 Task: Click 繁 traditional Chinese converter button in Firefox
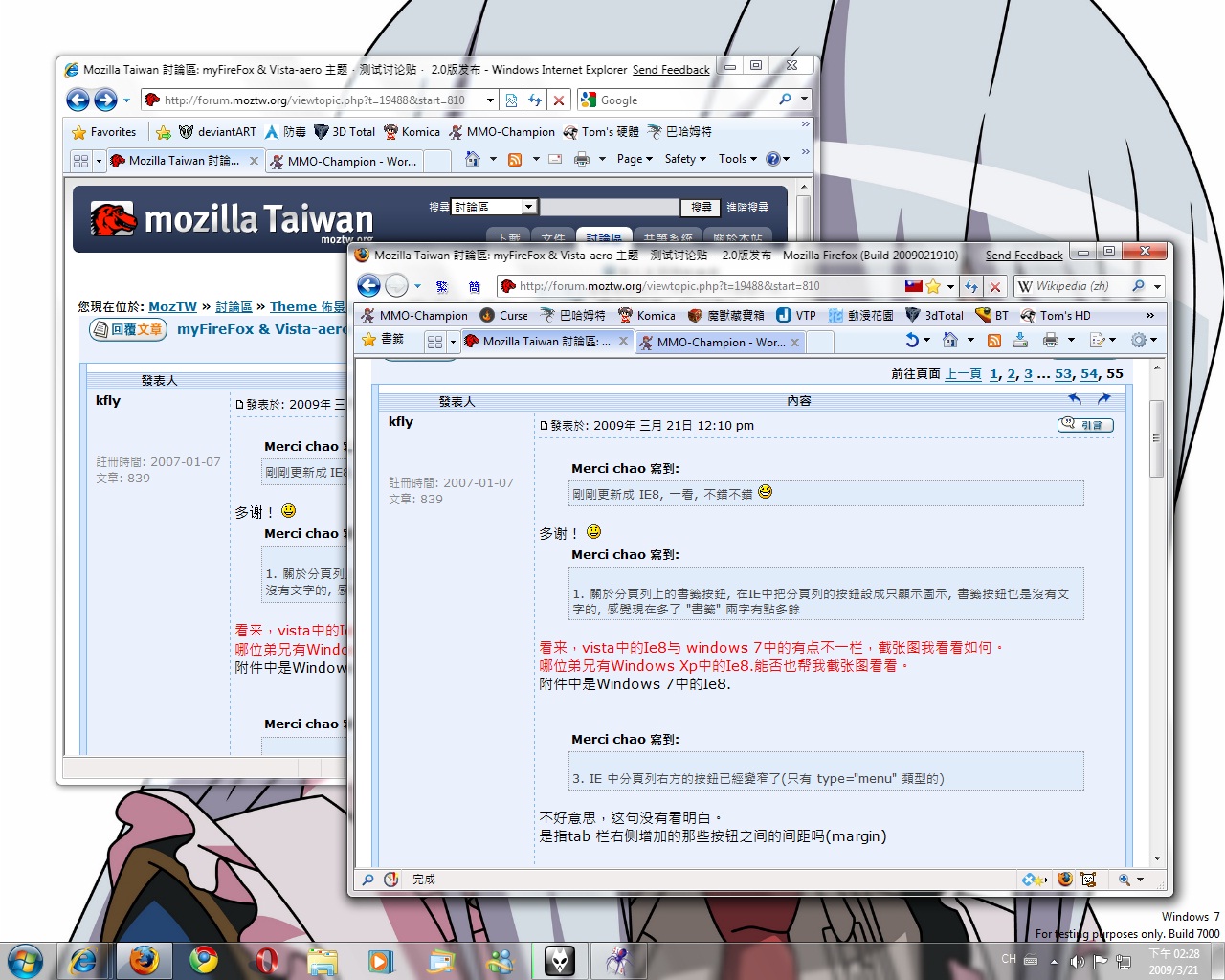tap(441, 286)
